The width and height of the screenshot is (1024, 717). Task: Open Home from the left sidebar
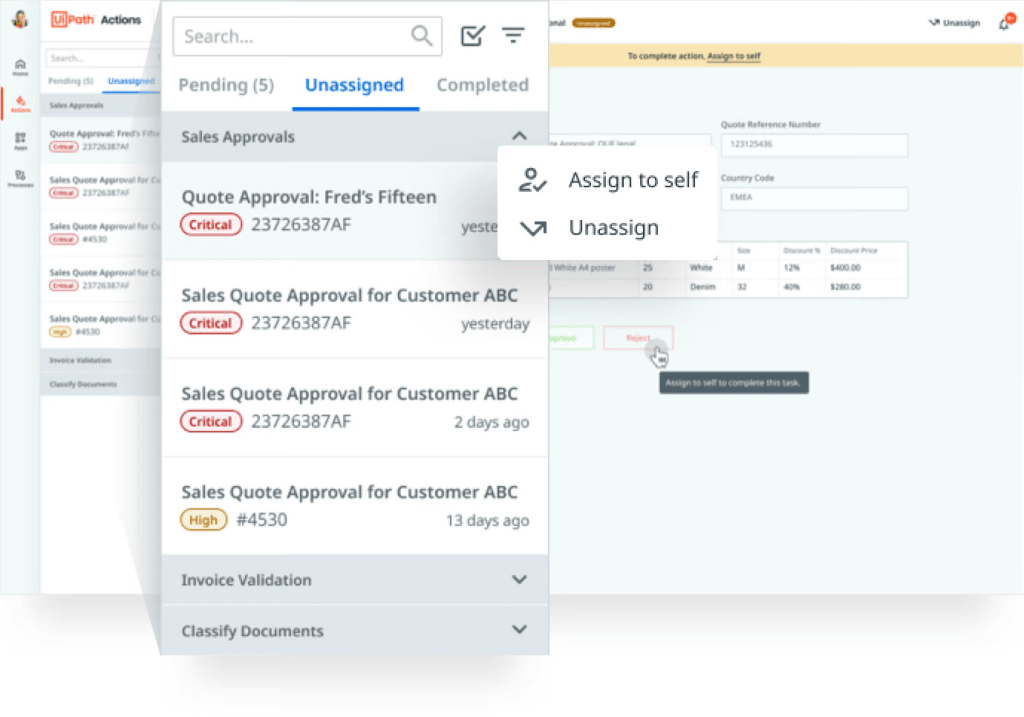point(20,65)
